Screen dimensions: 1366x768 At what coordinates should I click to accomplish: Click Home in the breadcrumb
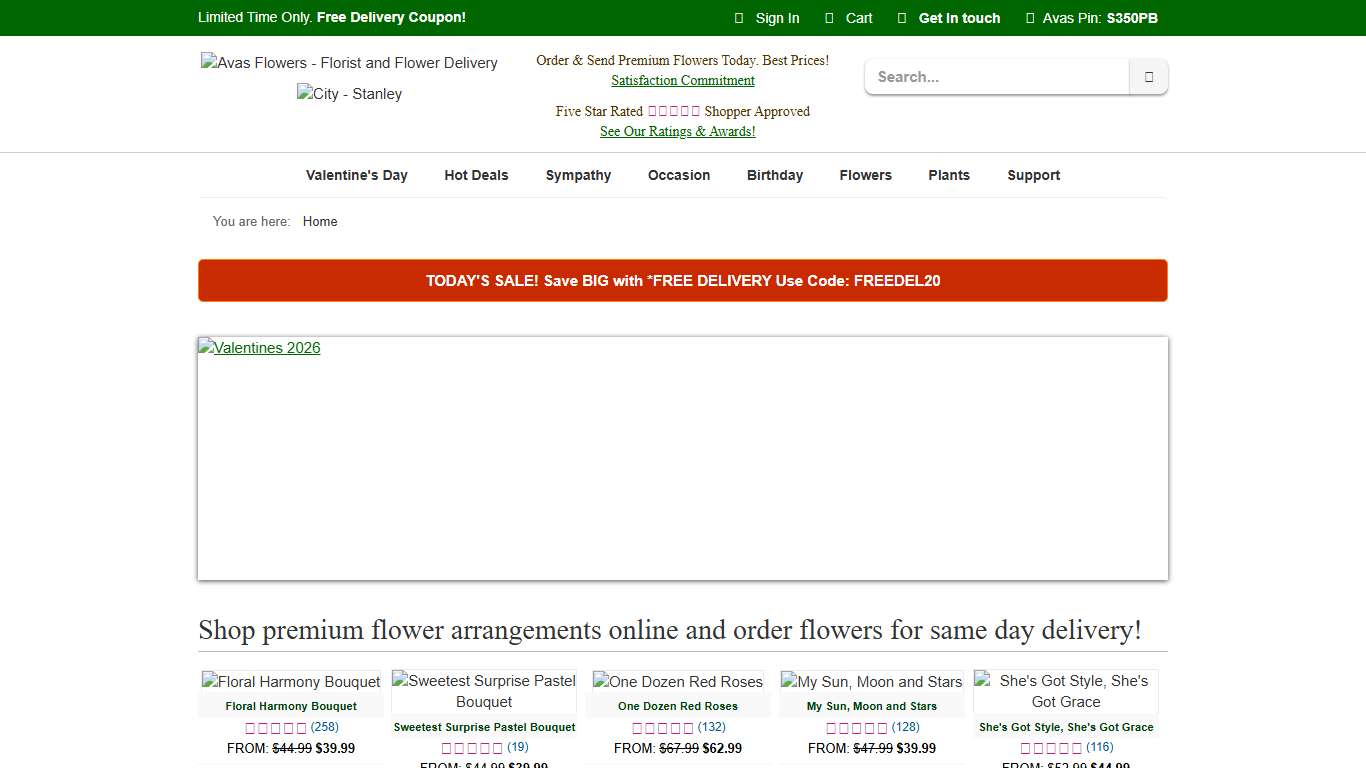click(320, 222)
